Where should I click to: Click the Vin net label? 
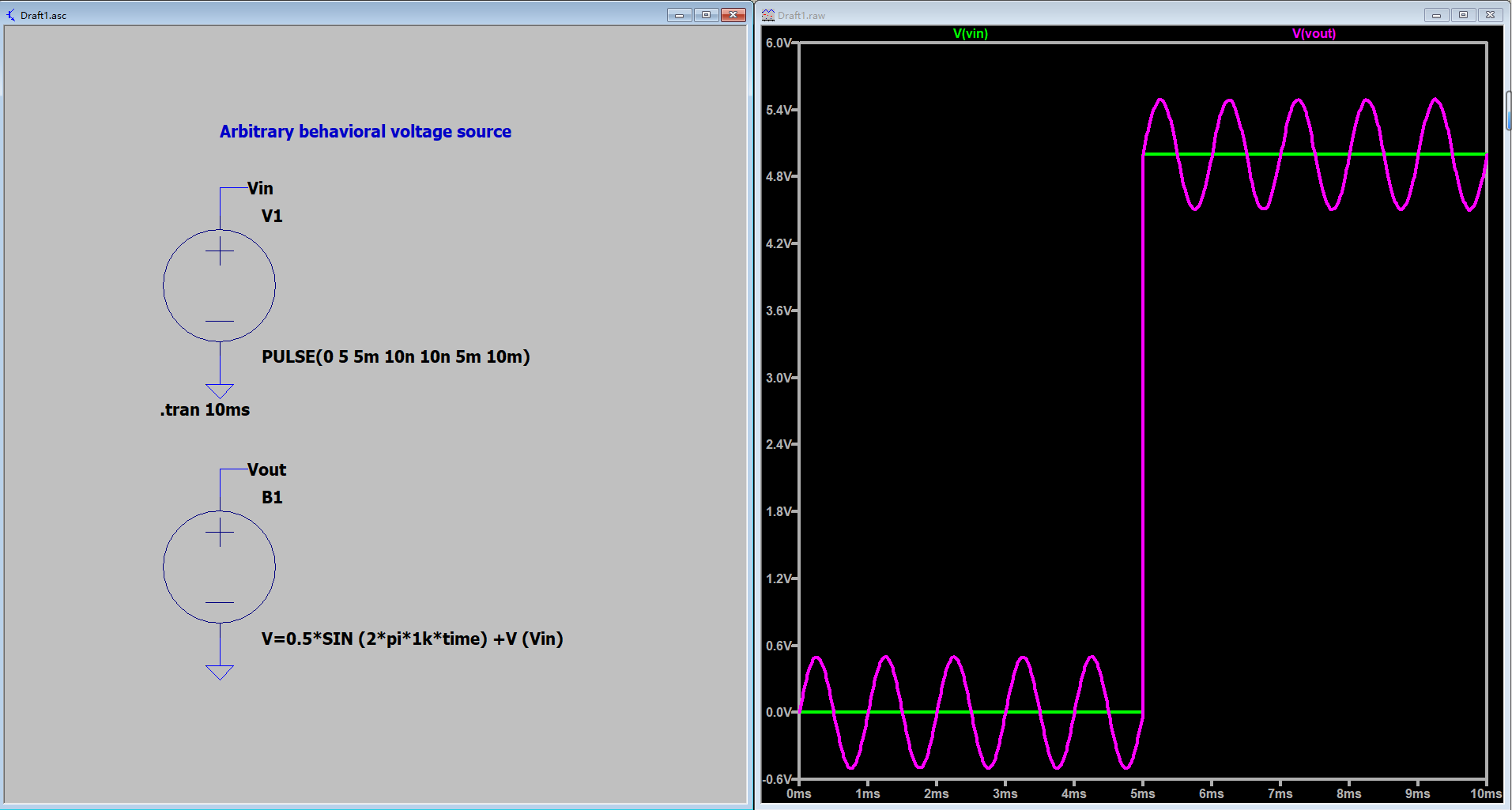[260, 188]
